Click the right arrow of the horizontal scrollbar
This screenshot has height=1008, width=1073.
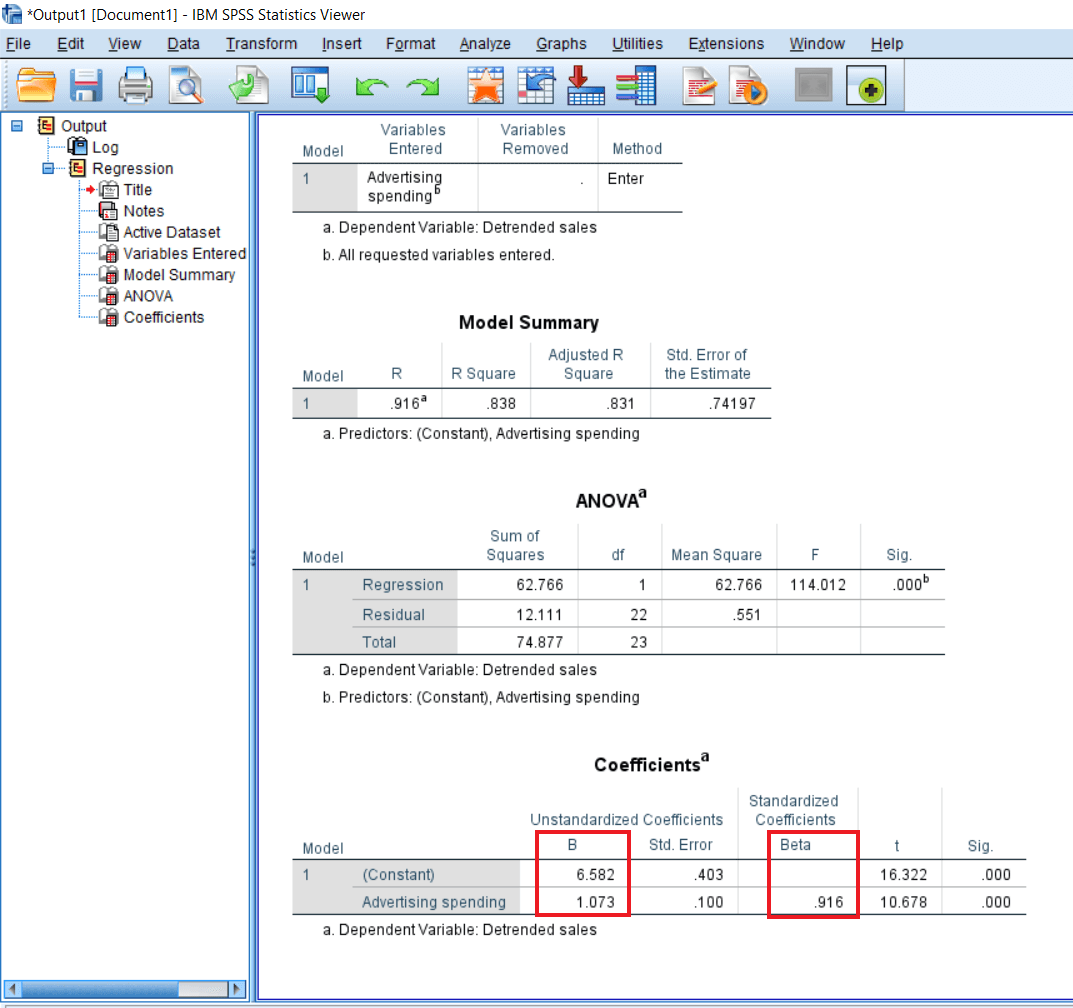pos(237,988)
